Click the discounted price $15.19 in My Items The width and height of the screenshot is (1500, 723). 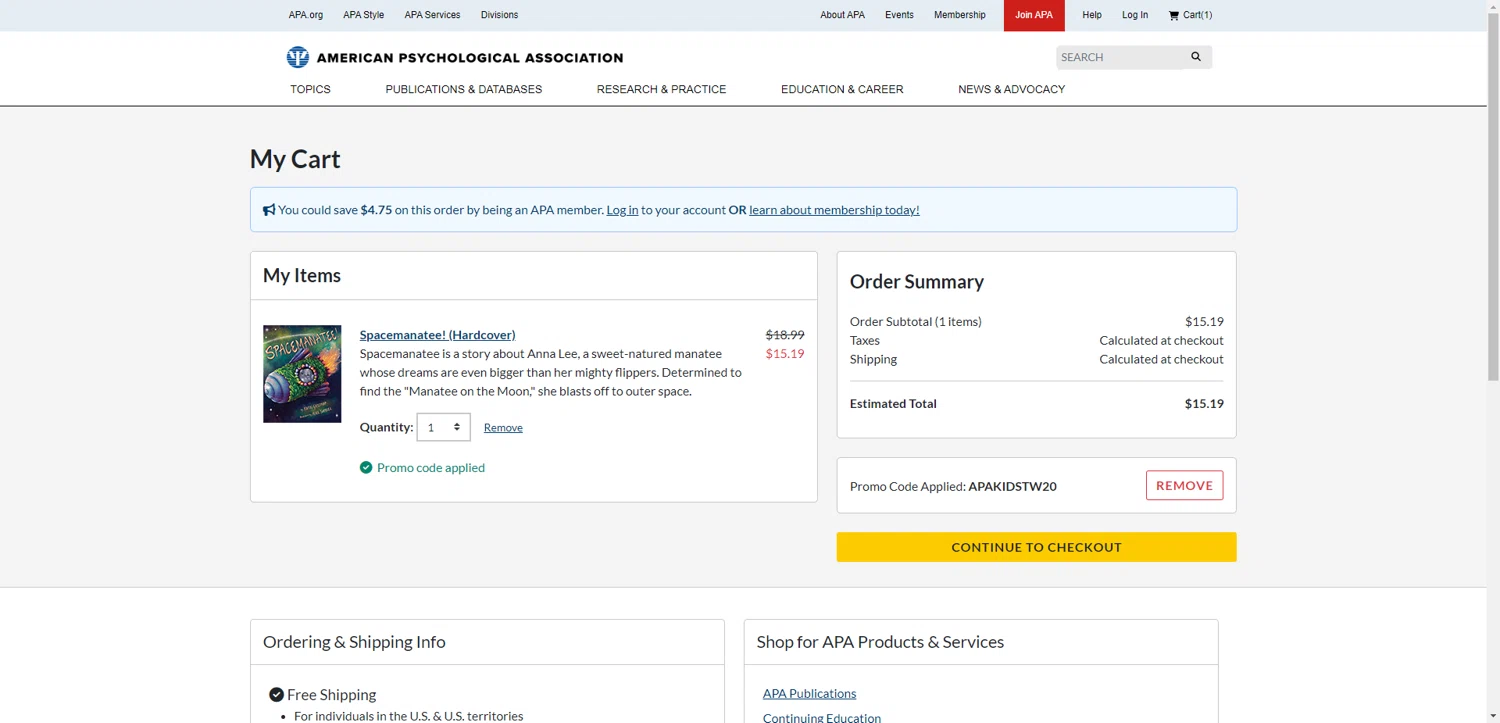tap(785, 353)
